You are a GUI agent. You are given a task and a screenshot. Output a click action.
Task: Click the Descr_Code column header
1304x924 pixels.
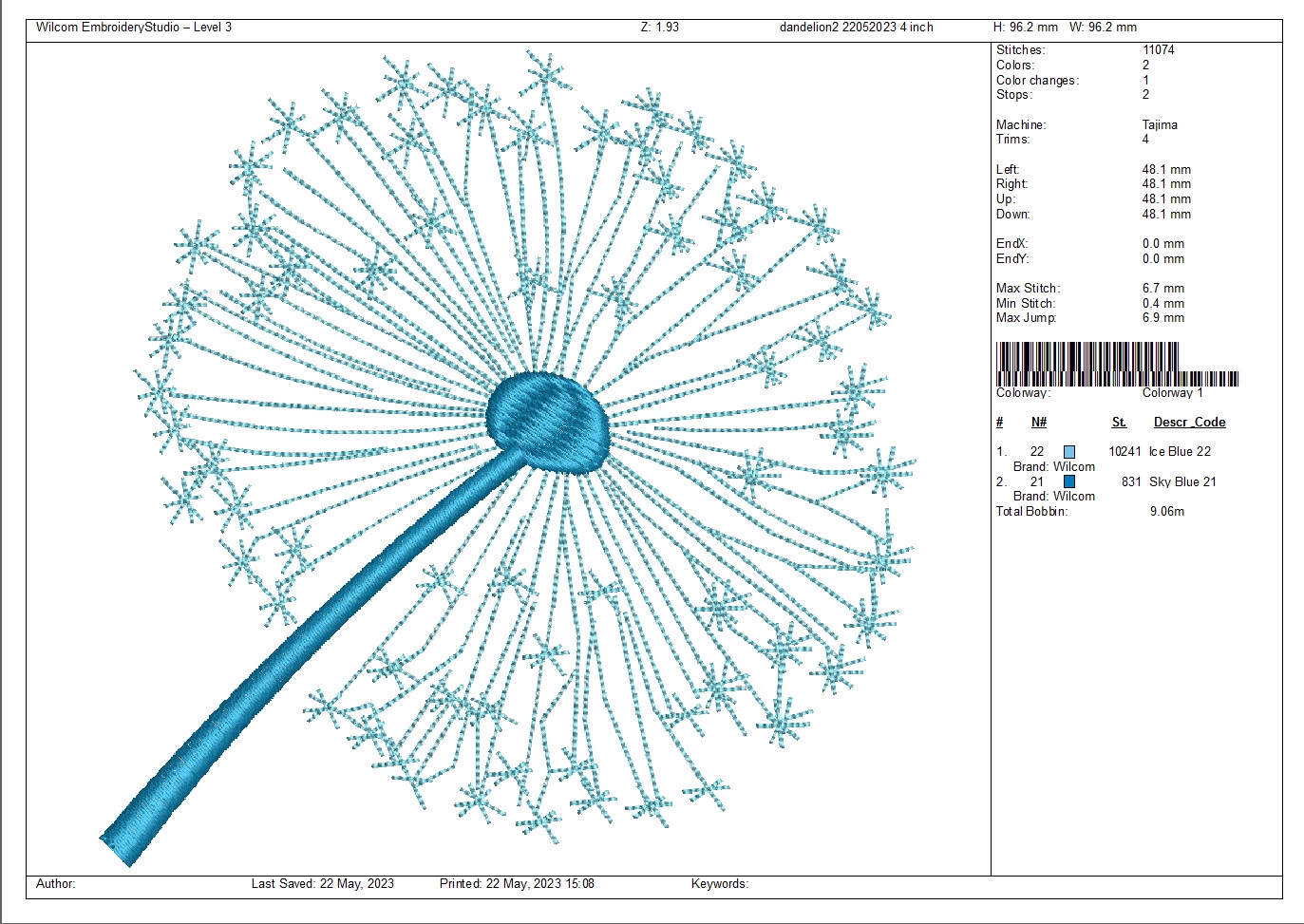(x=1189, y=423)
